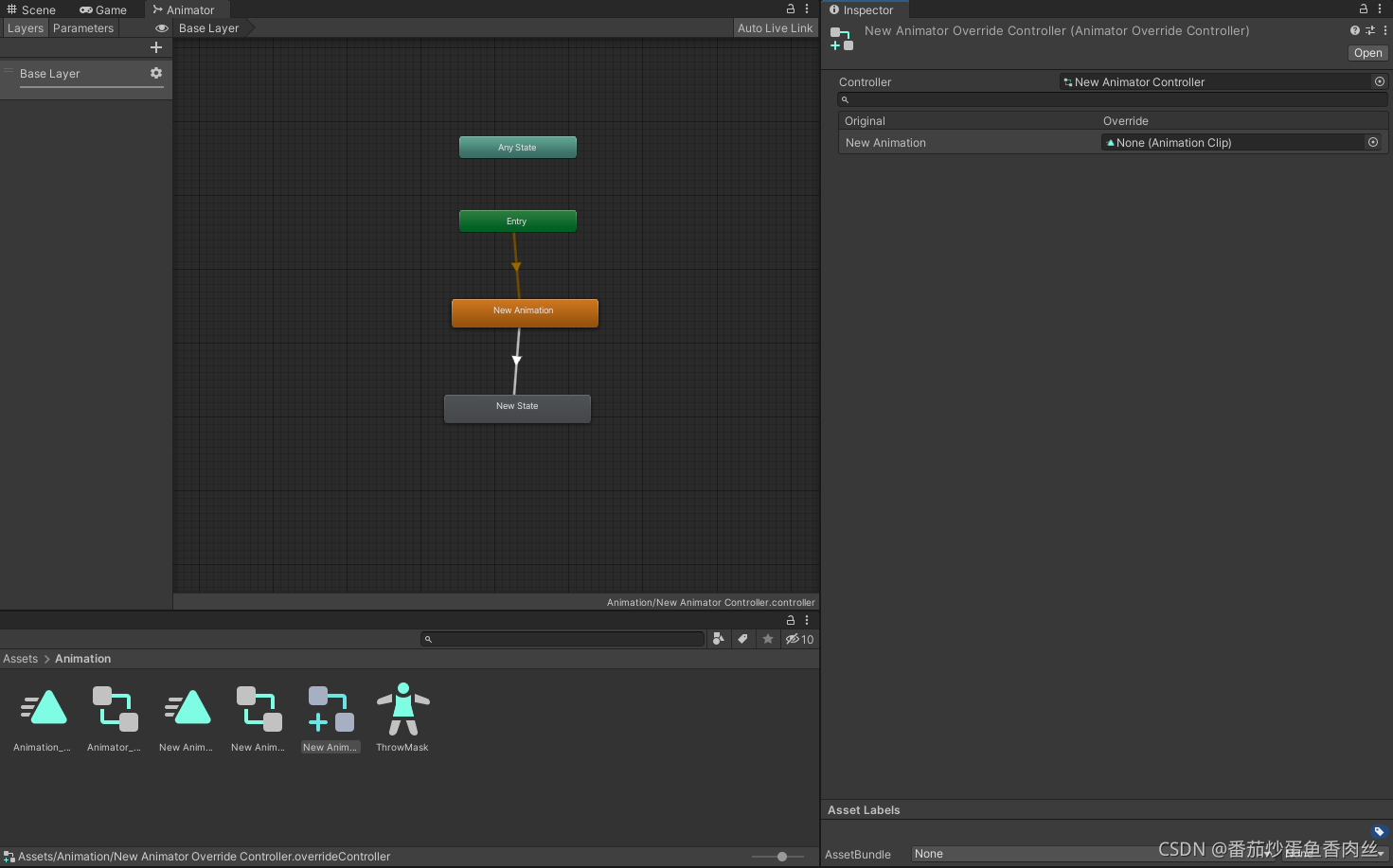
Task: Click the Open button in Inspector
Action: 1367,53
